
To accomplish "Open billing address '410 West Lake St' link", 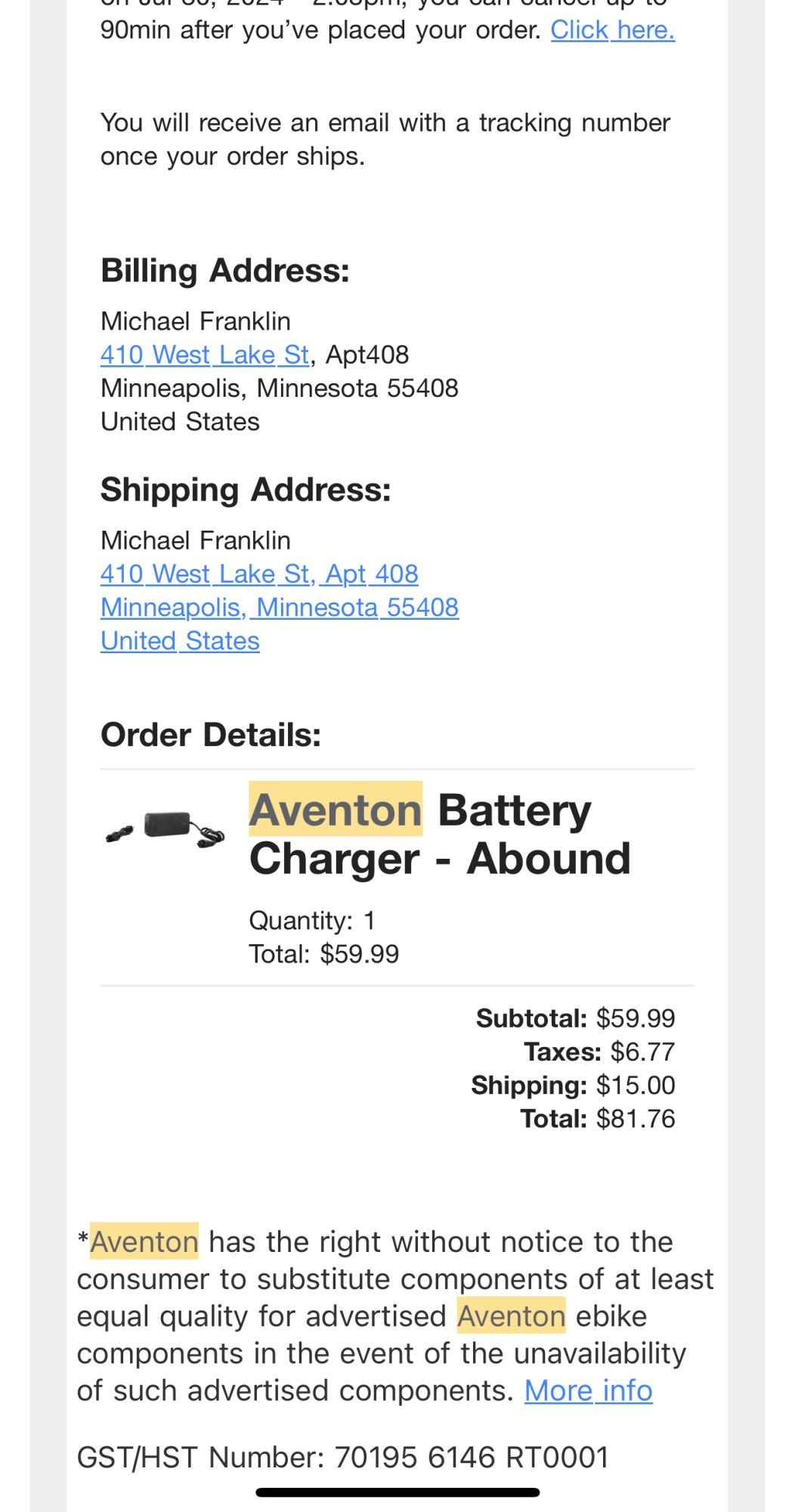I will [x=205, y=355].
